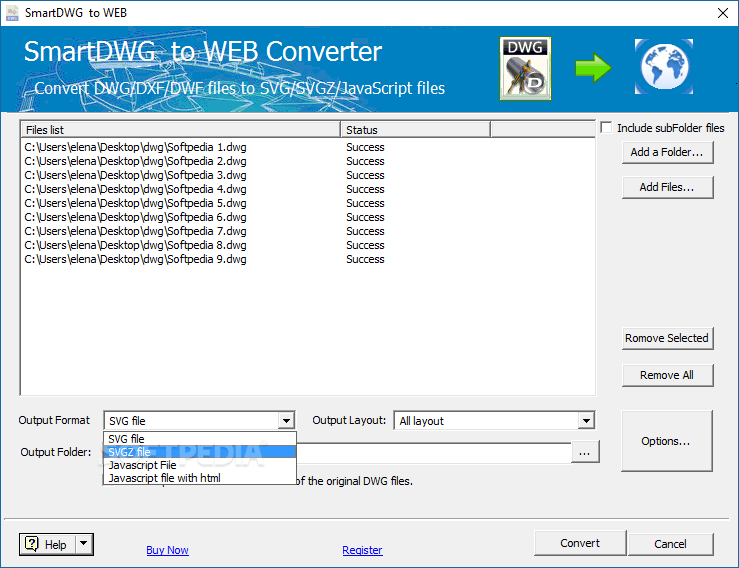This screenshot has width=739, height=568.
Task: Click the Remove All button
Action: pyautogui.click(x=667, y=375)
